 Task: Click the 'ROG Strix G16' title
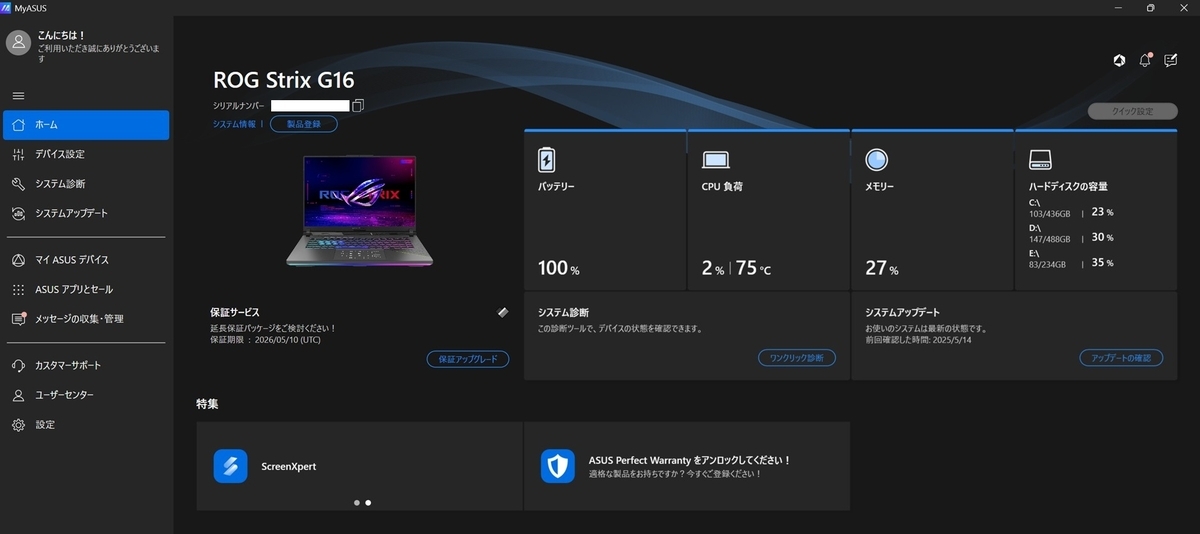pyautogui.click(x=284, y=80)
